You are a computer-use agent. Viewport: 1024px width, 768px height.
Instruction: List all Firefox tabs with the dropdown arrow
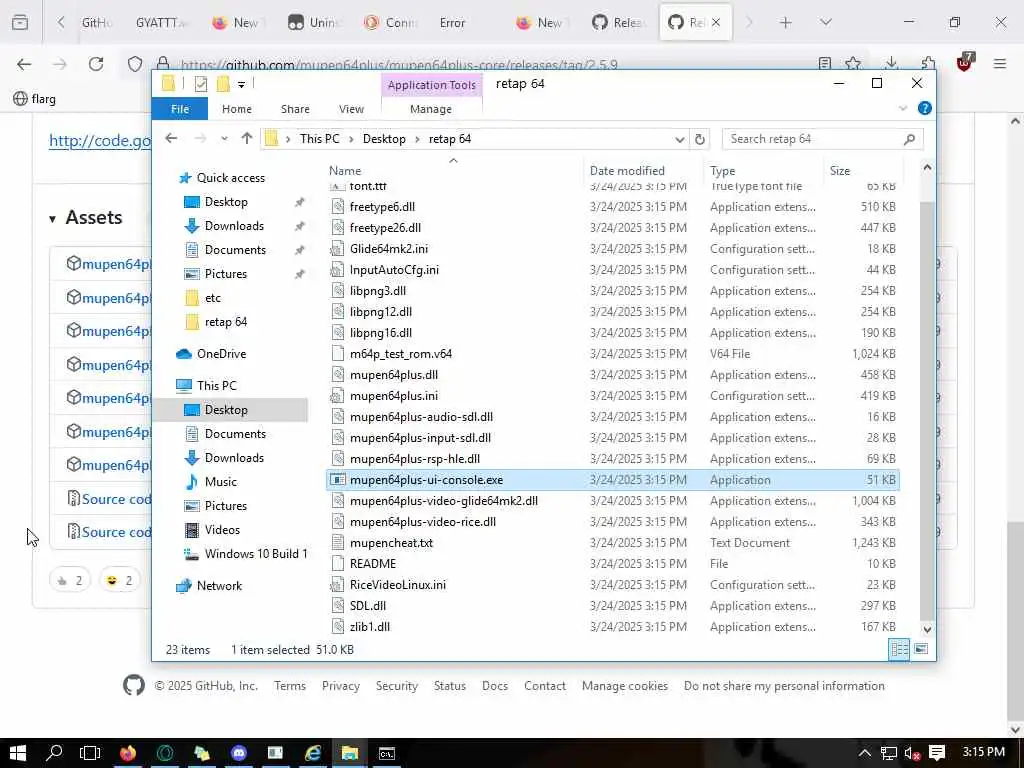coord(826,23)
